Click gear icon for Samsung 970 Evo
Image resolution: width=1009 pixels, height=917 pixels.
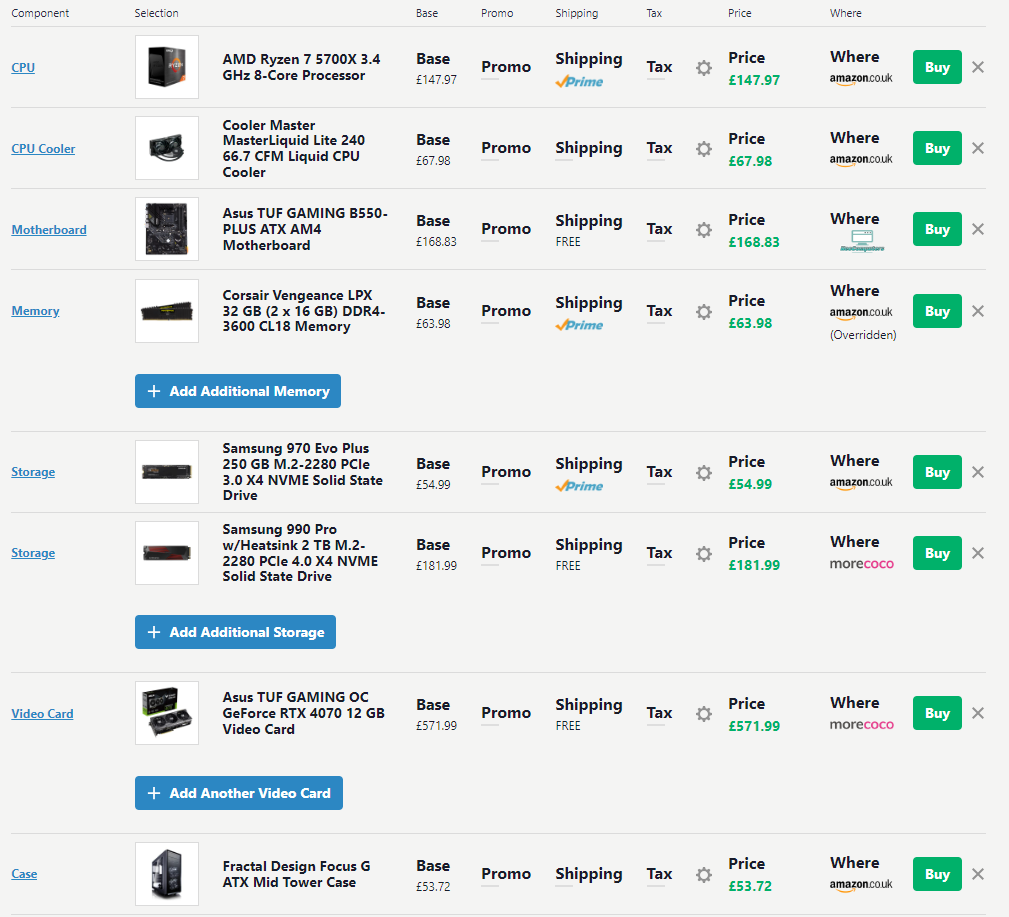point(704,472)
